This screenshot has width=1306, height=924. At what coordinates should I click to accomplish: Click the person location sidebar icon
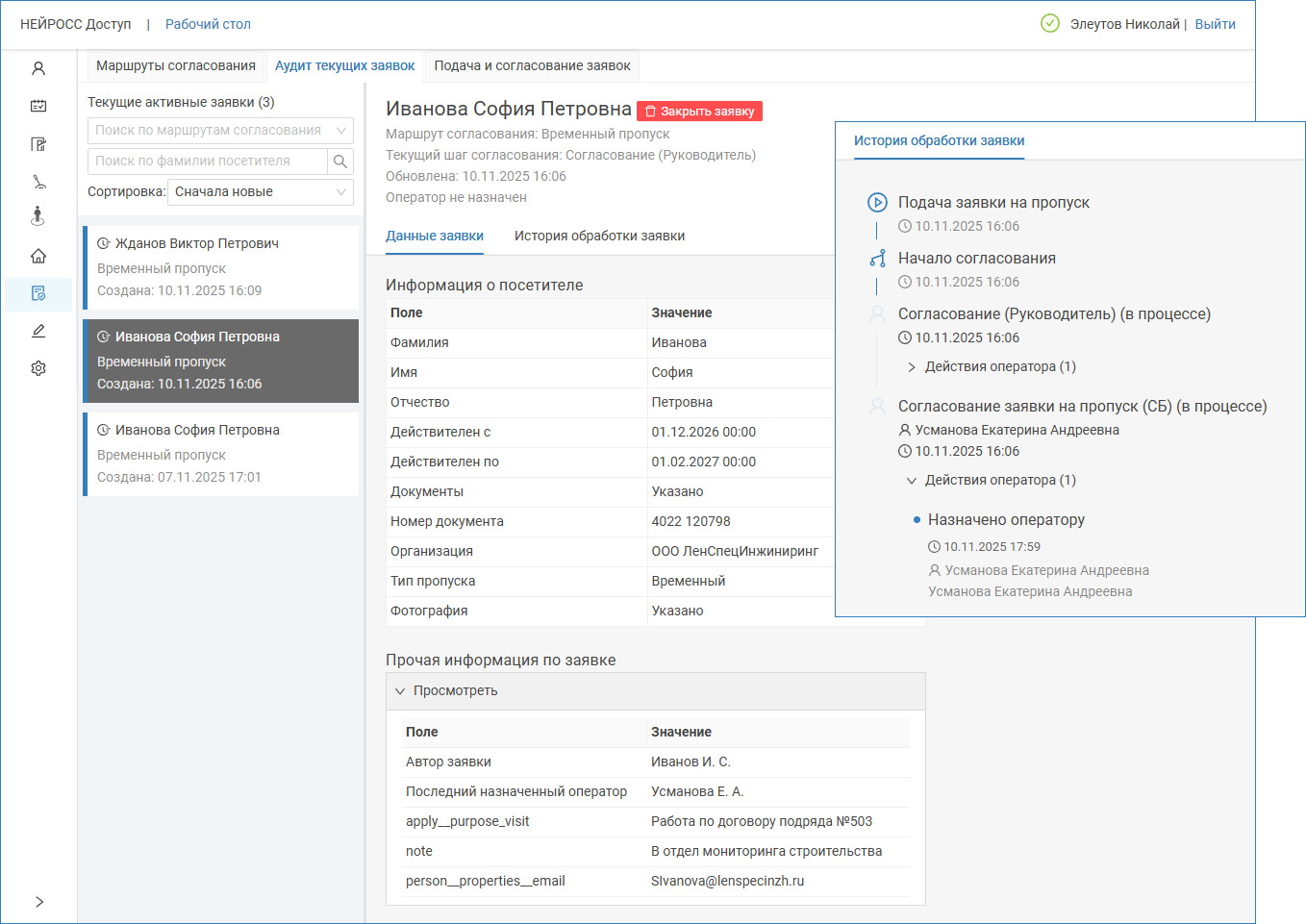(x=38, y=216)
